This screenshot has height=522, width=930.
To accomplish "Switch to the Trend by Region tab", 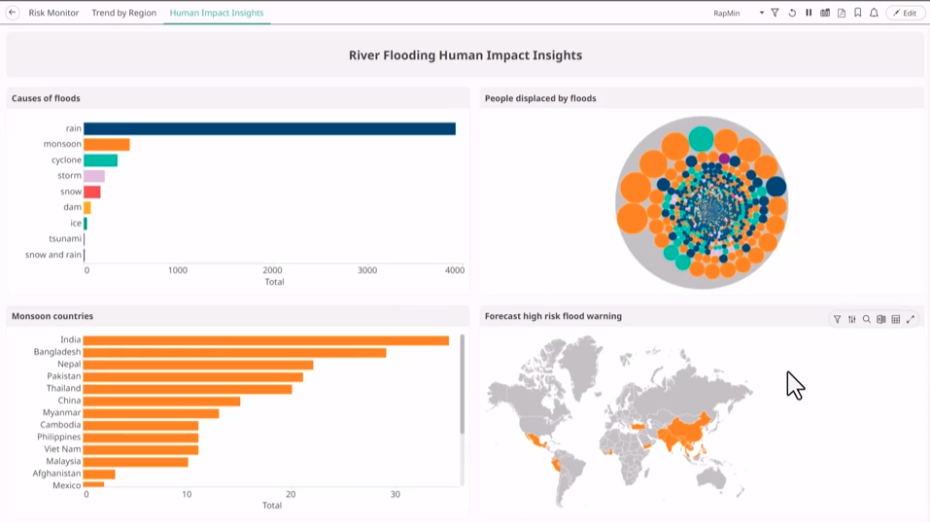I will (124, 13).
